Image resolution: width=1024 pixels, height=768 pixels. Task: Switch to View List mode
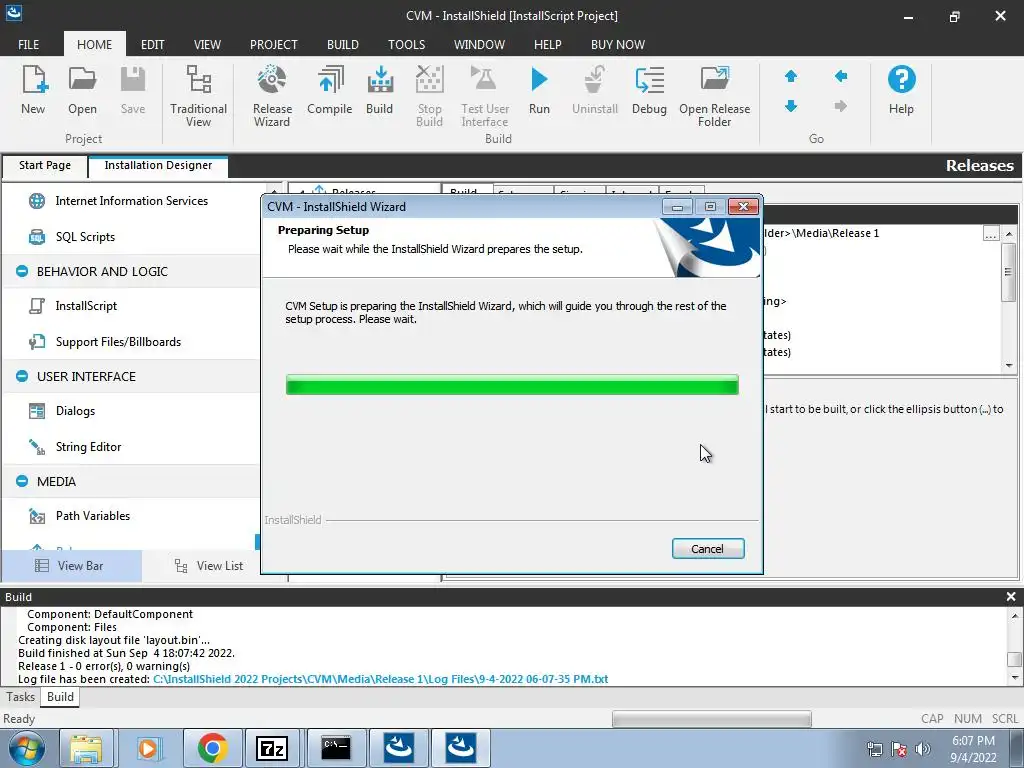pyautogui.click(x=209, y=566)
